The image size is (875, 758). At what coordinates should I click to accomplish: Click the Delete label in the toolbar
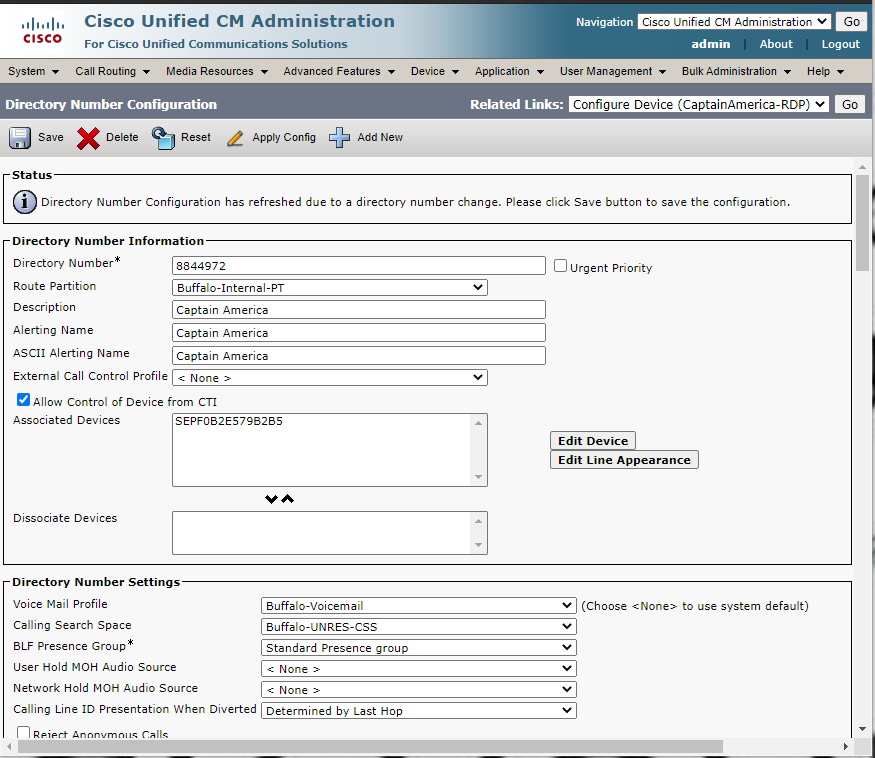point(122,137)
